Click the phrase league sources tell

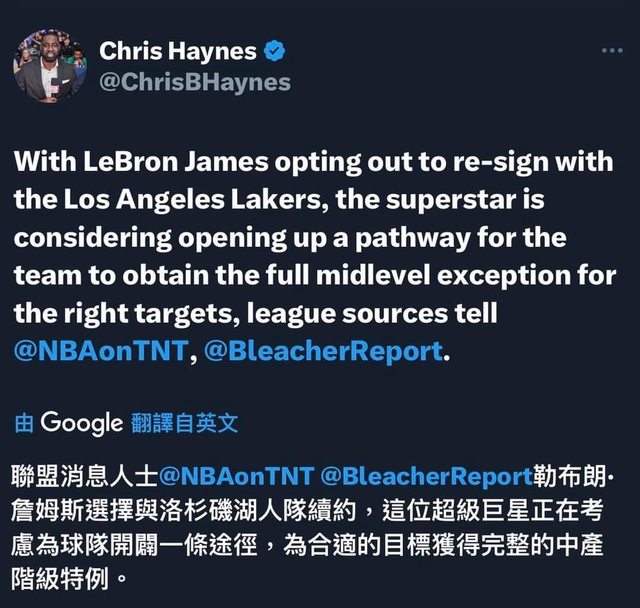pos(372,313)
